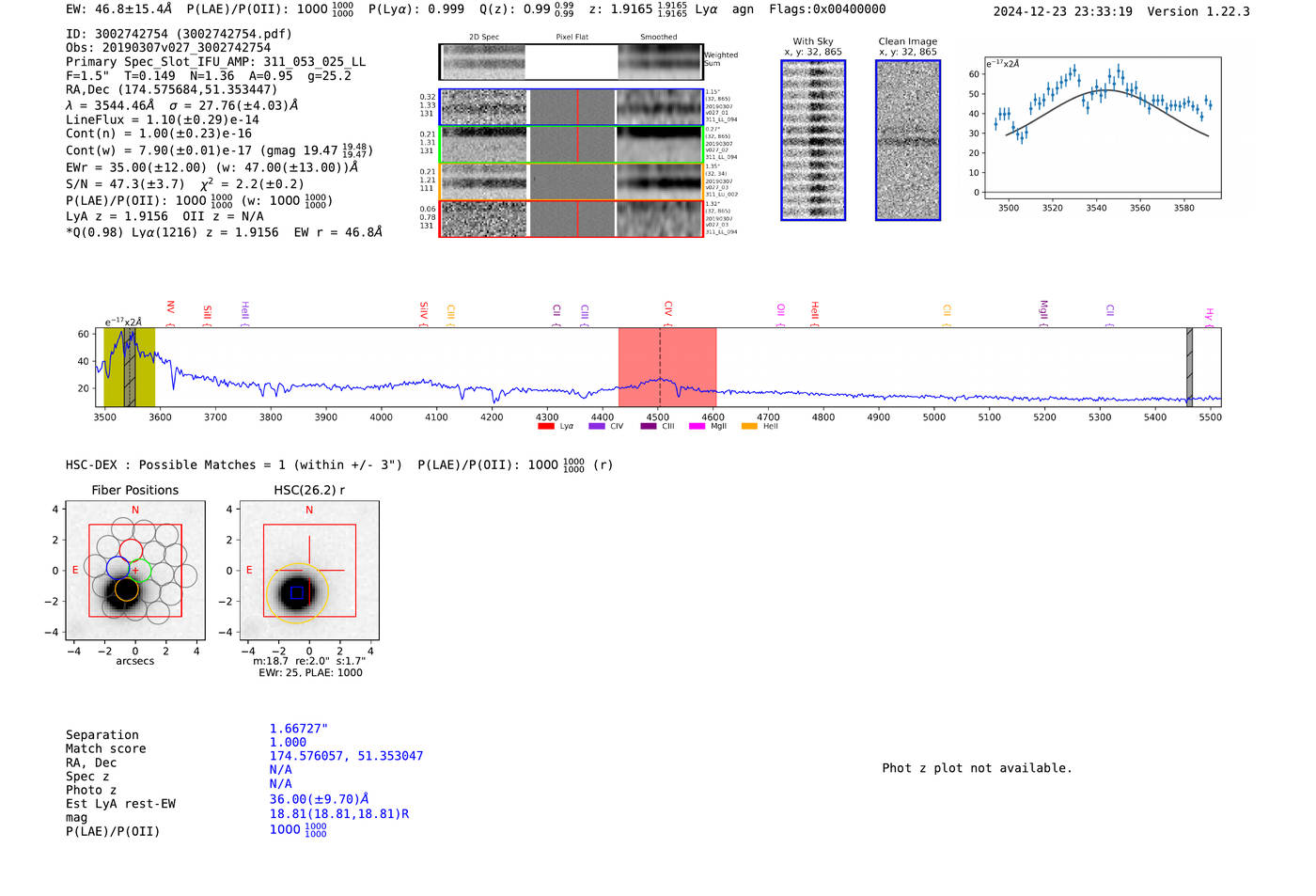This screenshot has width=1316, height=896.
Task: Click the red Lyα legend swatch
Action: 545,426
